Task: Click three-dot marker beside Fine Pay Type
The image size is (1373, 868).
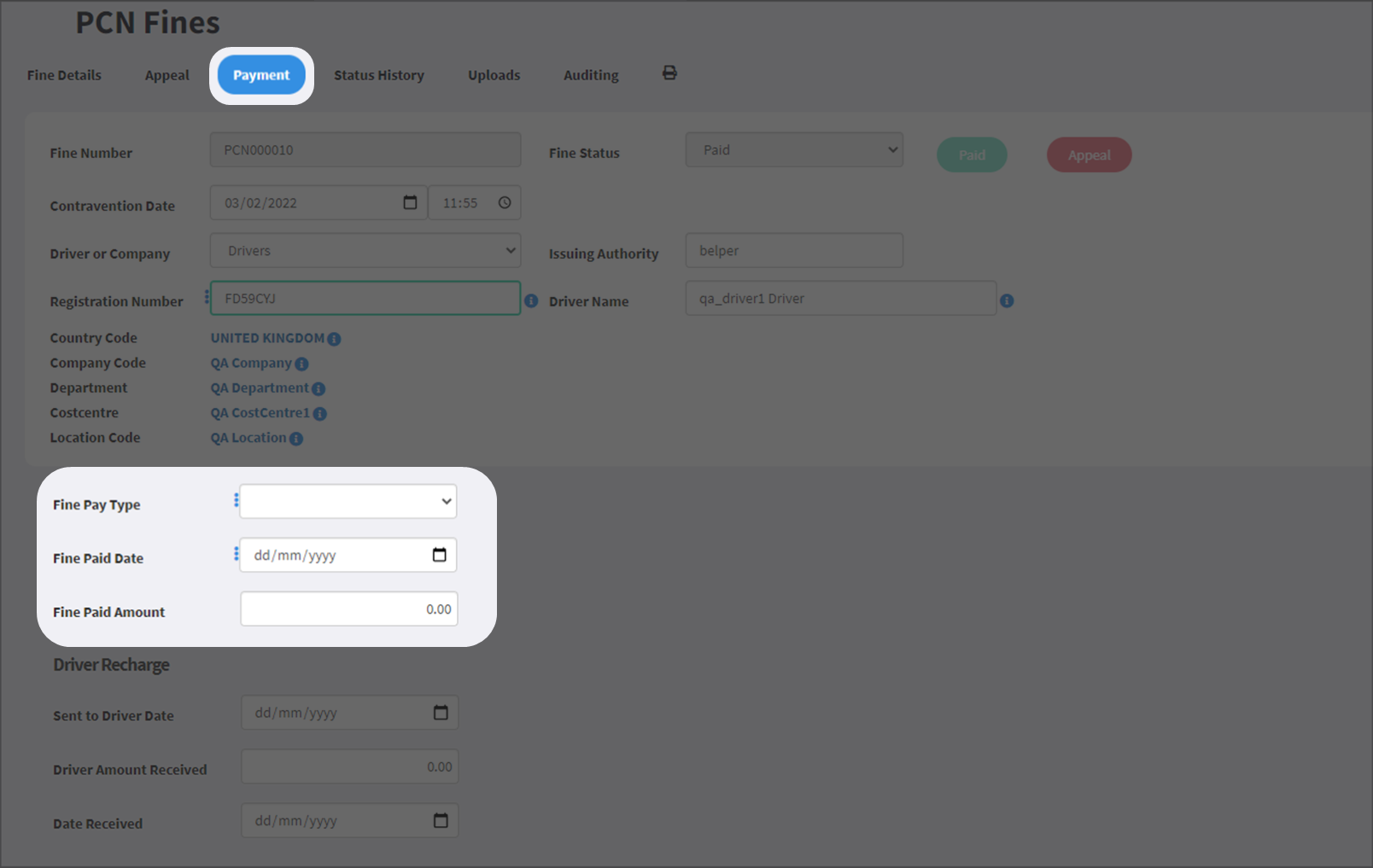Action: click(236, 500)
